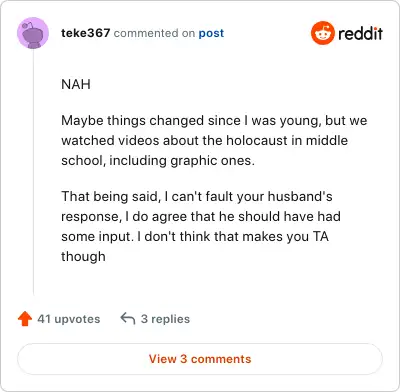Click the reply arrow icon

(x=128, y=318)
